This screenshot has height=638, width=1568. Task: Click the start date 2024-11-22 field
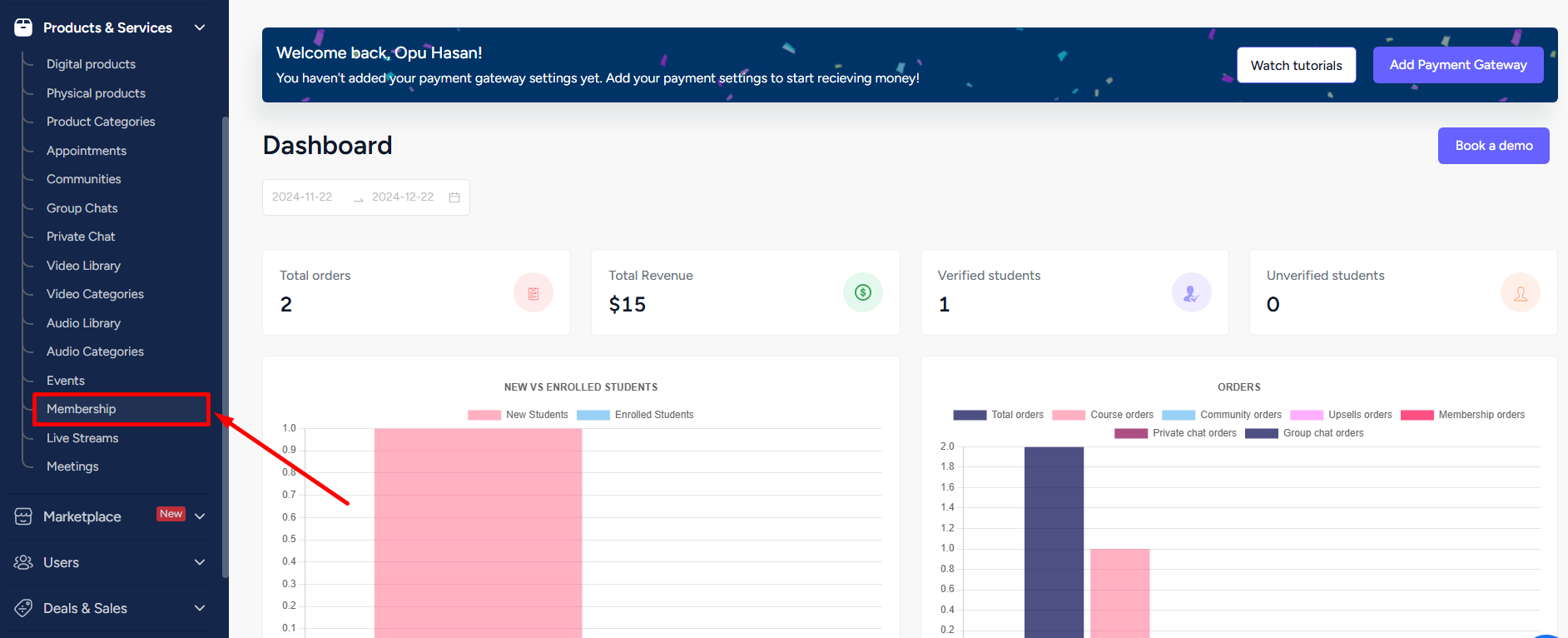[302, 197]
